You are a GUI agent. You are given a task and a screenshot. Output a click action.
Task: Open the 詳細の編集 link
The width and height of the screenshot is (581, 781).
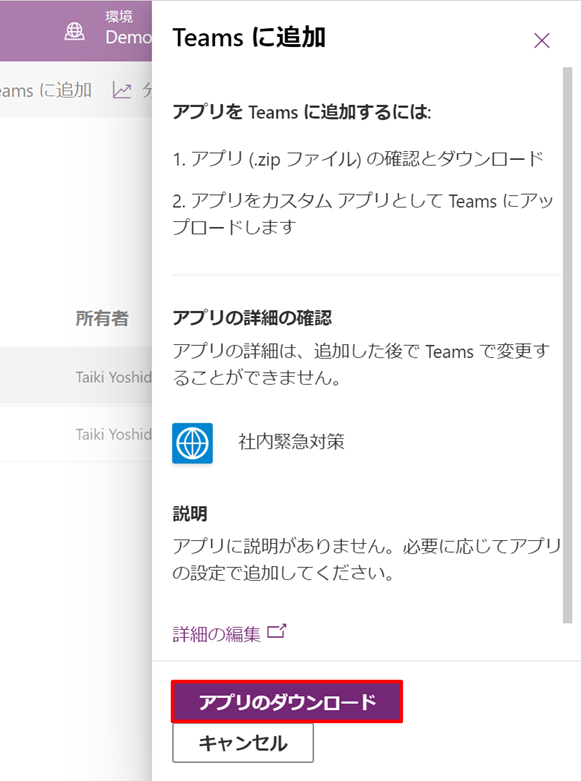pyautogui.click(x=216, y=634)
